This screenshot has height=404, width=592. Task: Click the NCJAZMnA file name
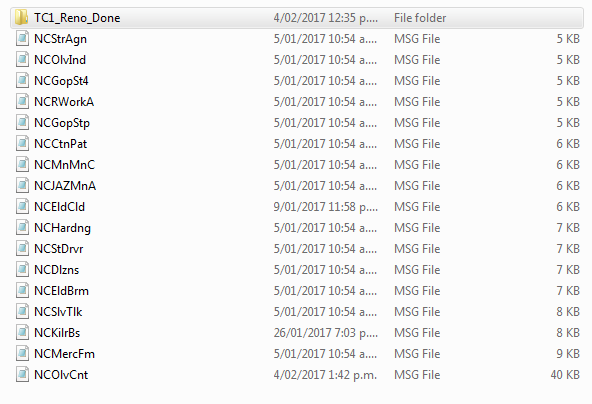(65, 186)
